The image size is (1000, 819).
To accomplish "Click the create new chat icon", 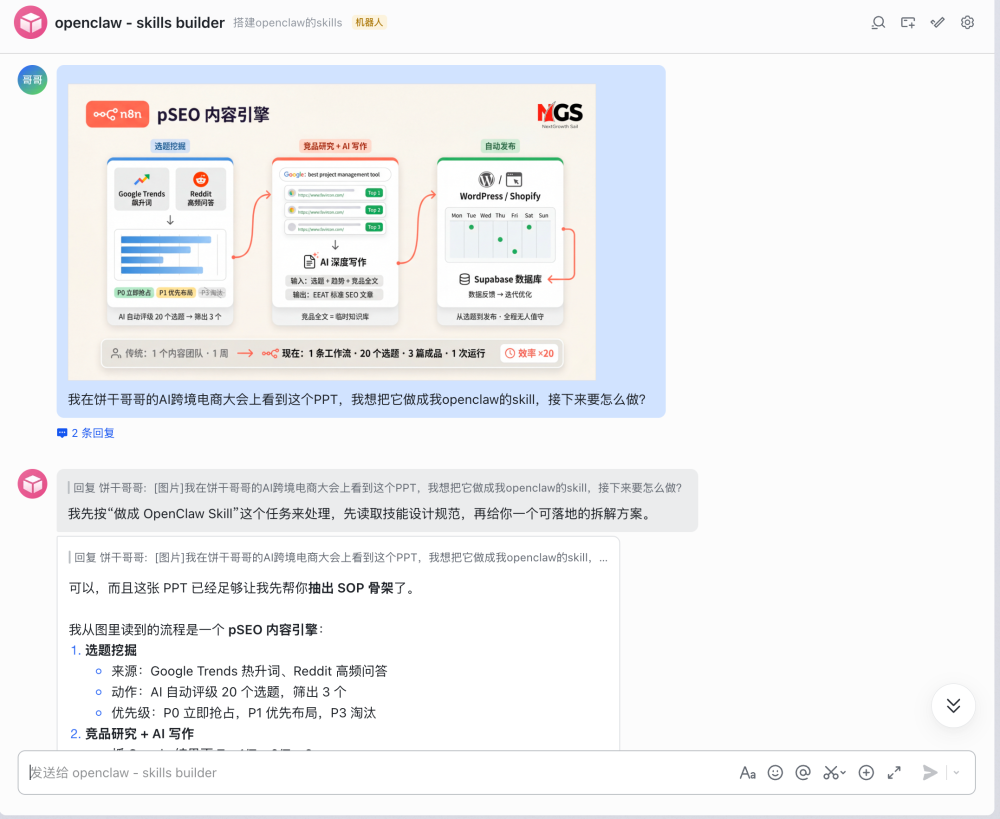I will (x=907, y=22).
